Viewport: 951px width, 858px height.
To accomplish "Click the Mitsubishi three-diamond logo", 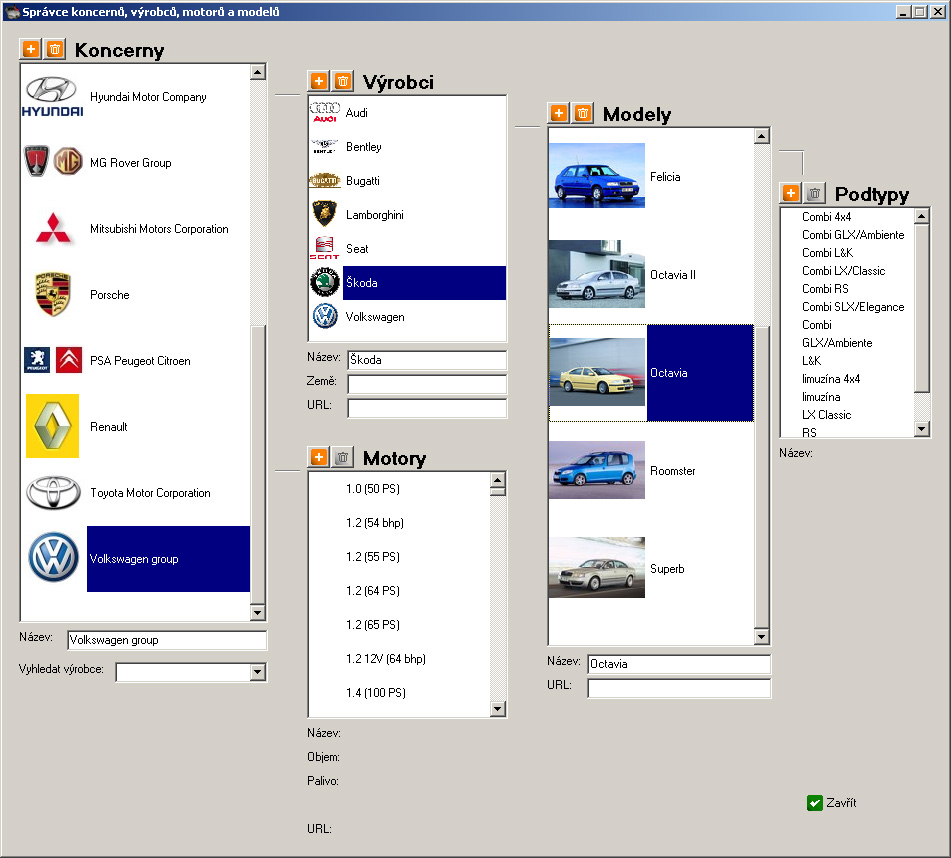I will tap(53, 229).
